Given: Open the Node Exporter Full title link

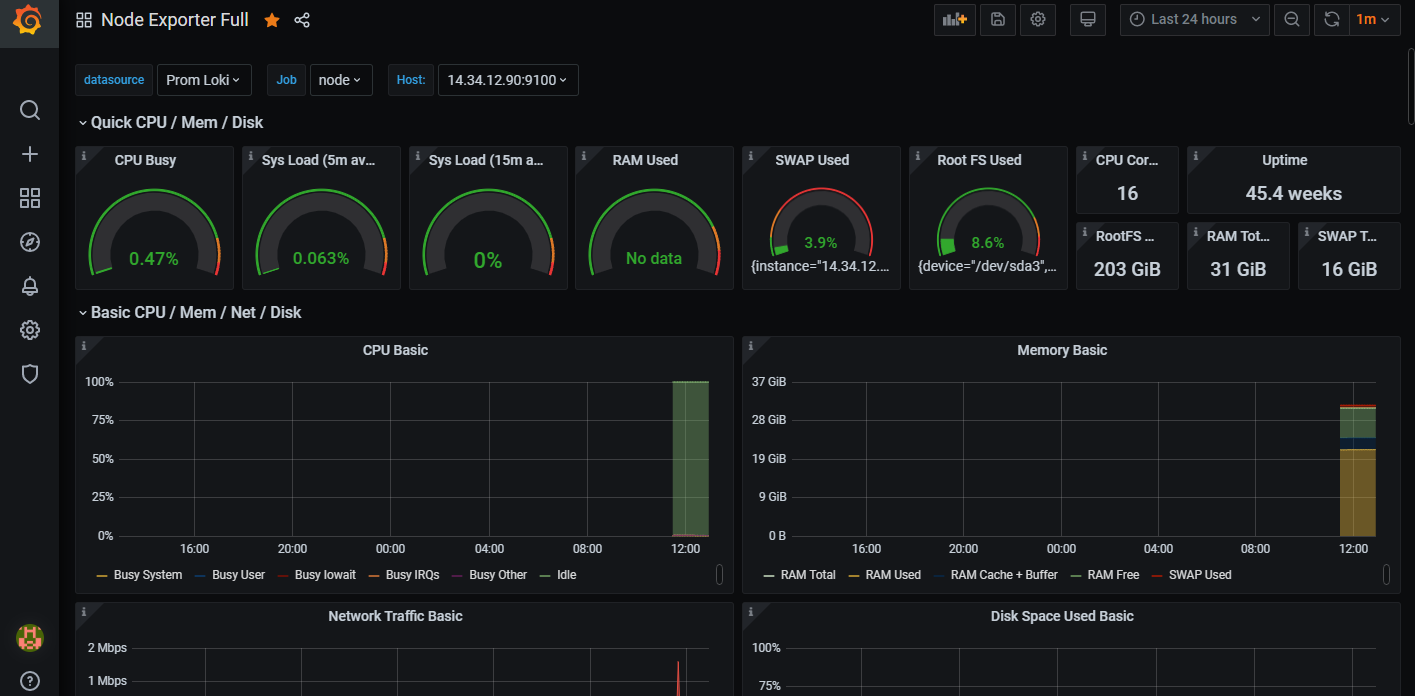Looking at the screenshot, I should click(x=175, y=20).
